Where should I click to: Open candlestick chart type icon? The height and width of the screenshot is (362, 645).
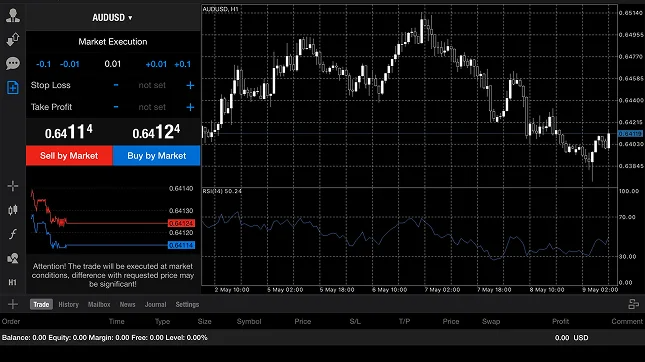click(x=13, y=210)
